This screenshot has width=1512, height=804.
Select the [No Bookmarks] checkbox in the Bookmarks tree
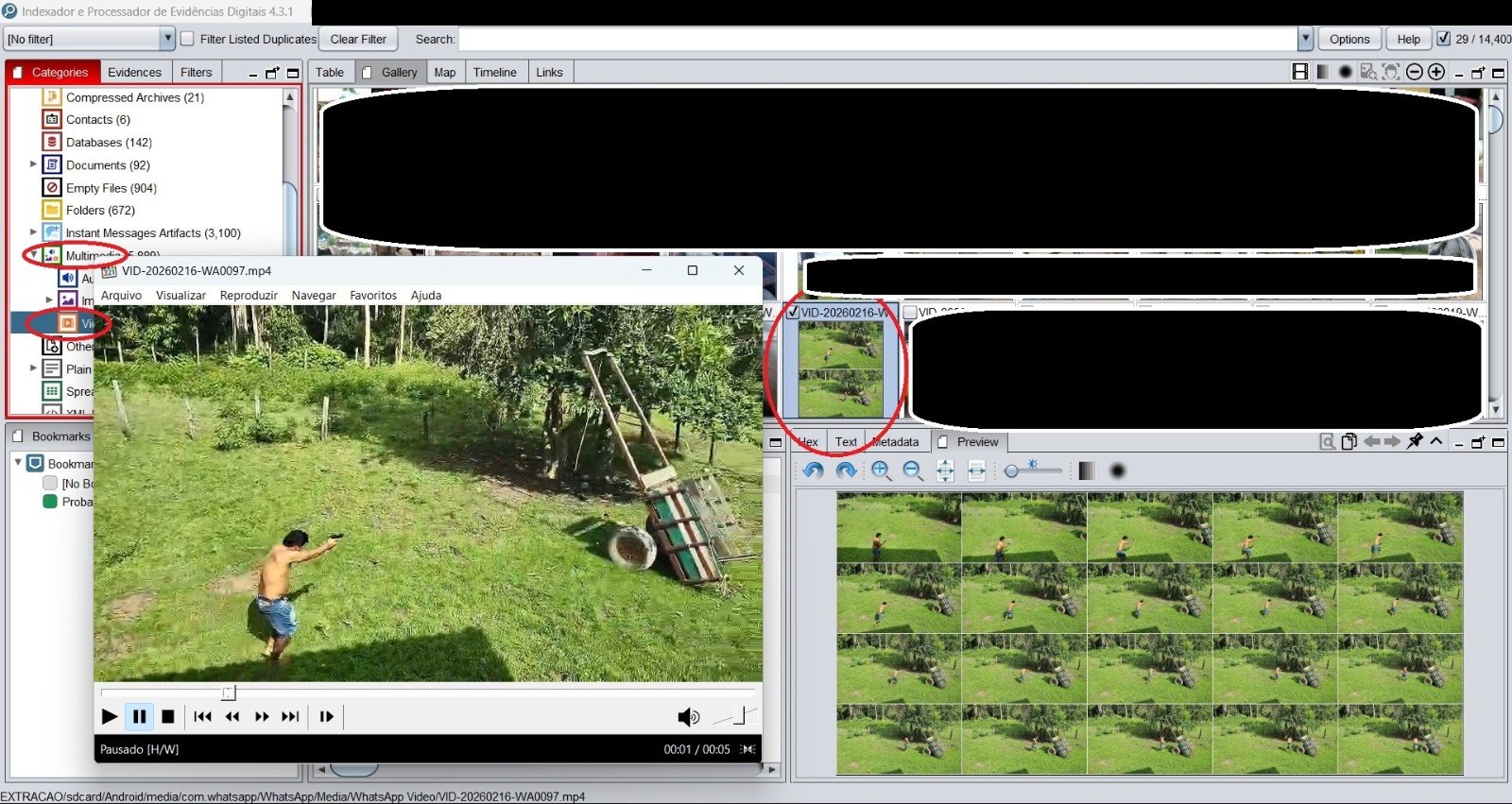(50, 483)
